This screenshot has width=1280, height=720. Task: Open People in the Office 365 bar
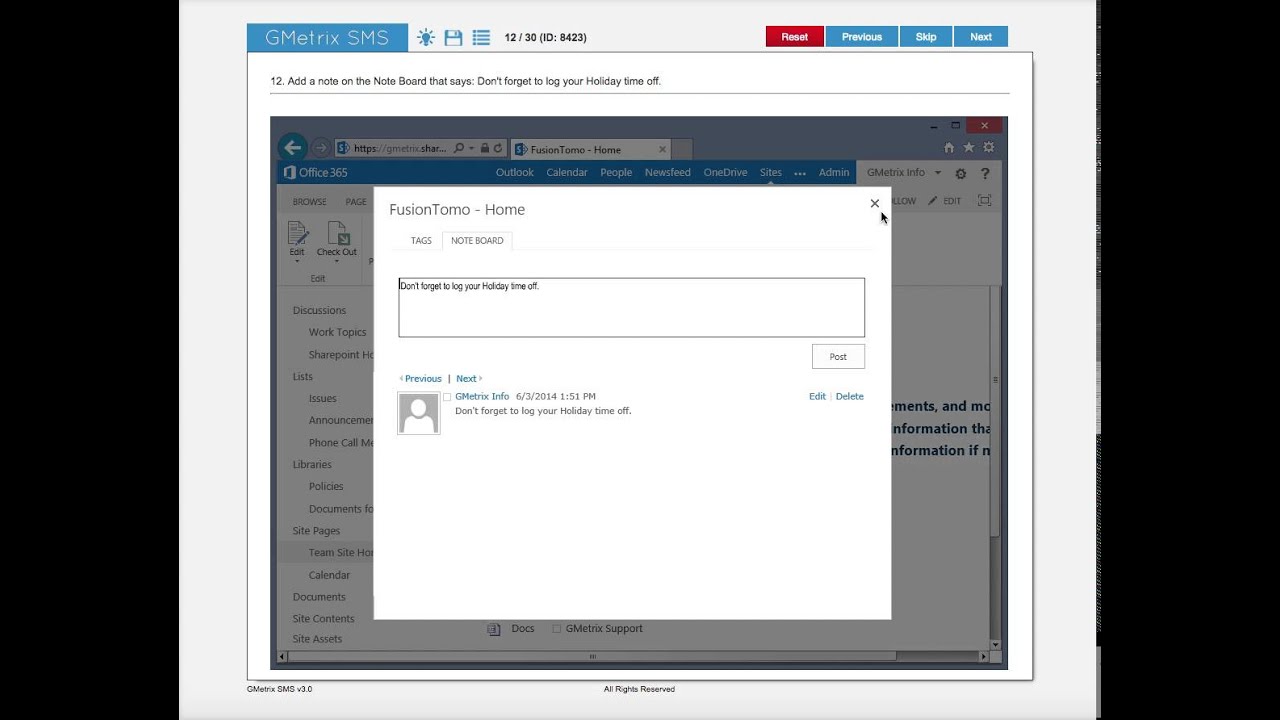point(616,172)
